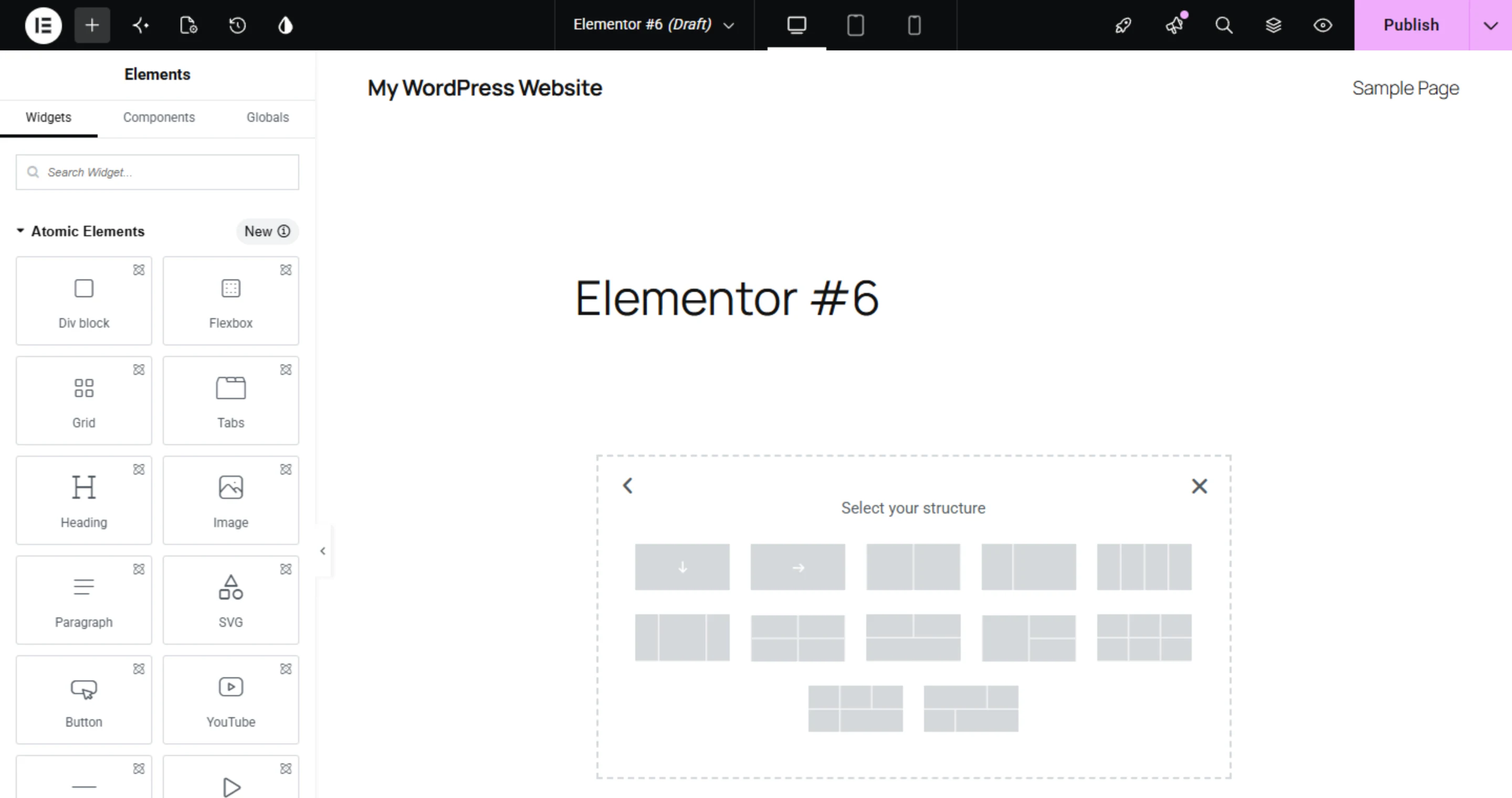Switch to Tablet device view
This screenshot has width=1512, height=798.
(855, 25)
